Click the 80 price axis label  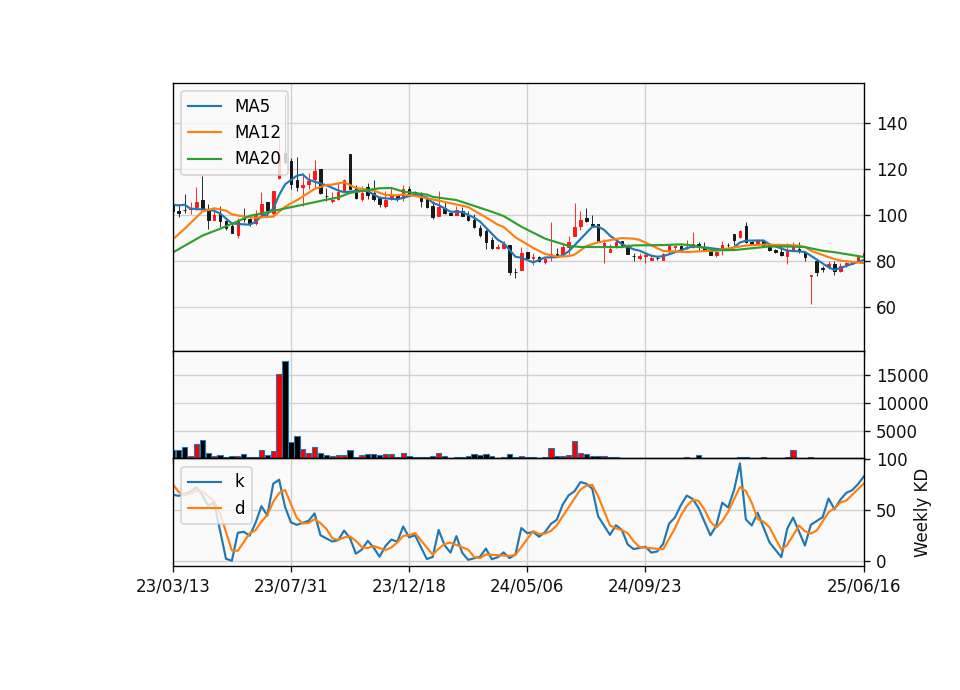(887, 261)
